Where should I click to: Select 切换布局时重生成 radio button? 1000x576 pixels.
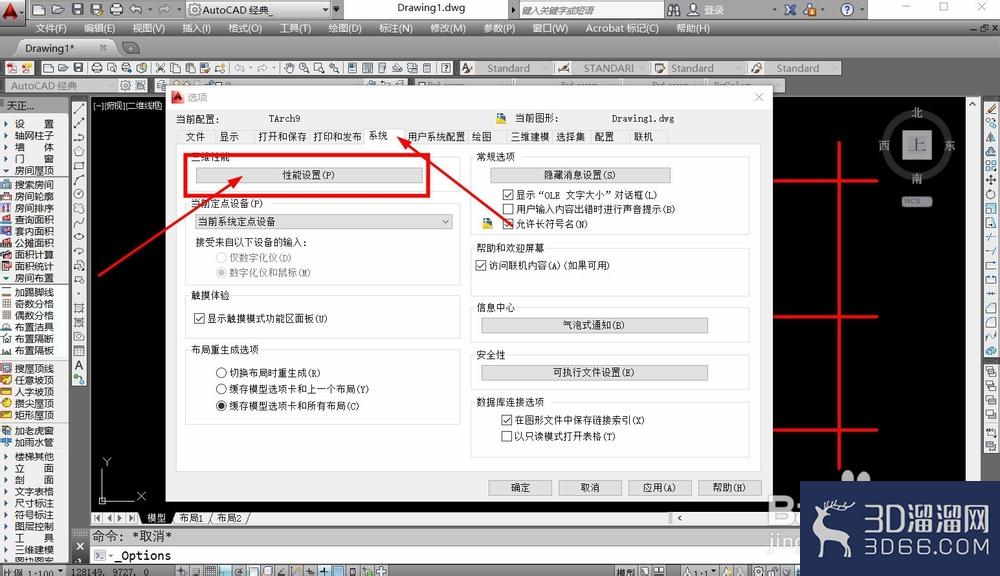click(x=221, y=373)
